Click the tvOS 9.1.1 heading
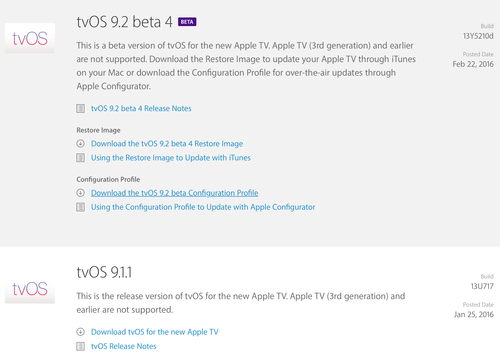This screenshot has width=500, height=363. click(104, 272)
